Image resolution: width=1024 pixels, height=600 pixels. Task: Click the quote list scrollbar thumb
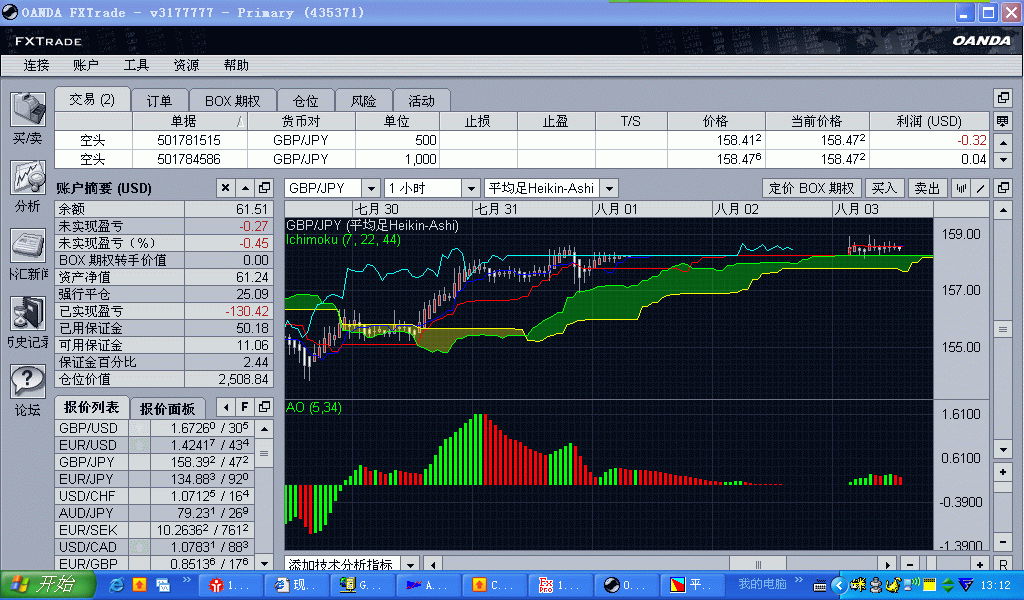(264, 453)
